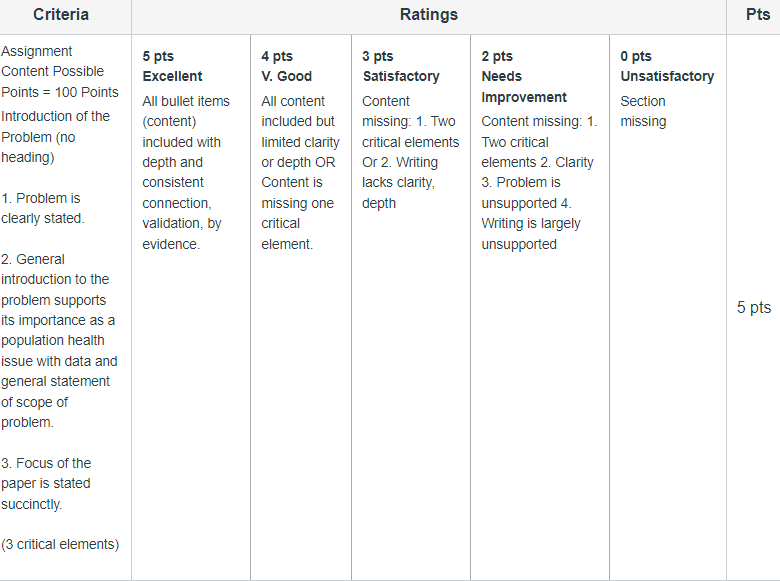Viewport: 780px width, 581px height.
Task: Select the 5 pts Excellent rating cell
Action: (191, 307)
